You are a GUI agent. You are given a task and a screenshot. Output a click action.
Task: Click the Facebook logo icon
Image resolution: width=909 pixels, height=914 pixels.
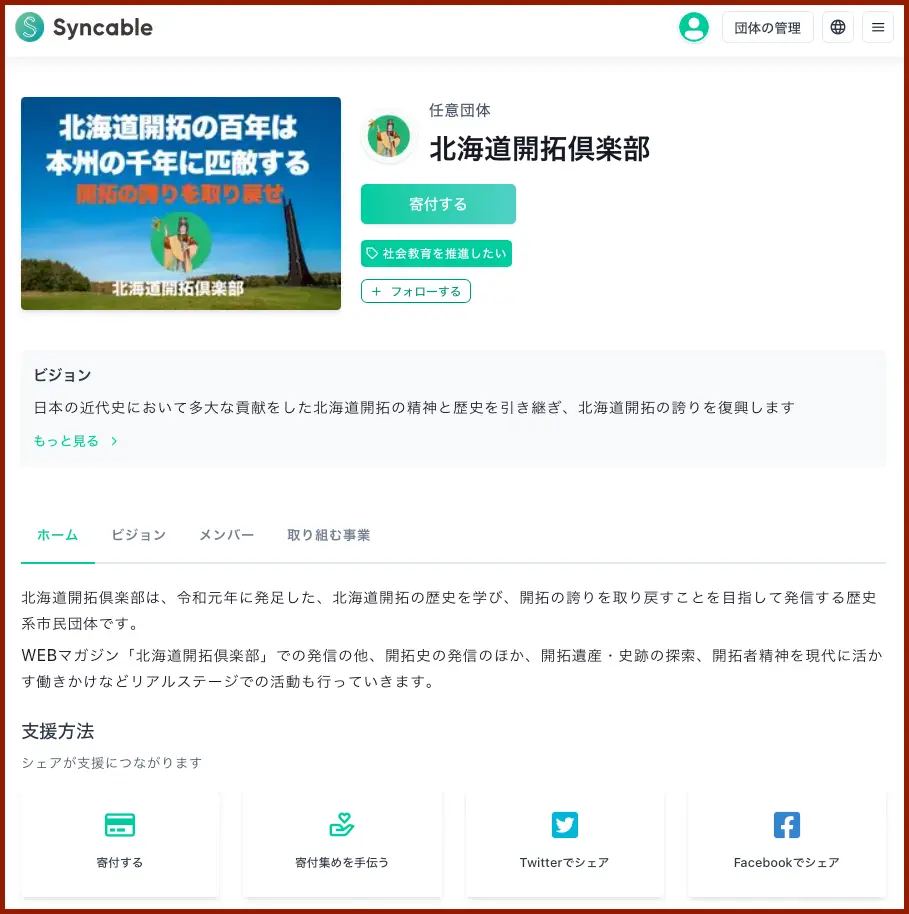(787, 825)
